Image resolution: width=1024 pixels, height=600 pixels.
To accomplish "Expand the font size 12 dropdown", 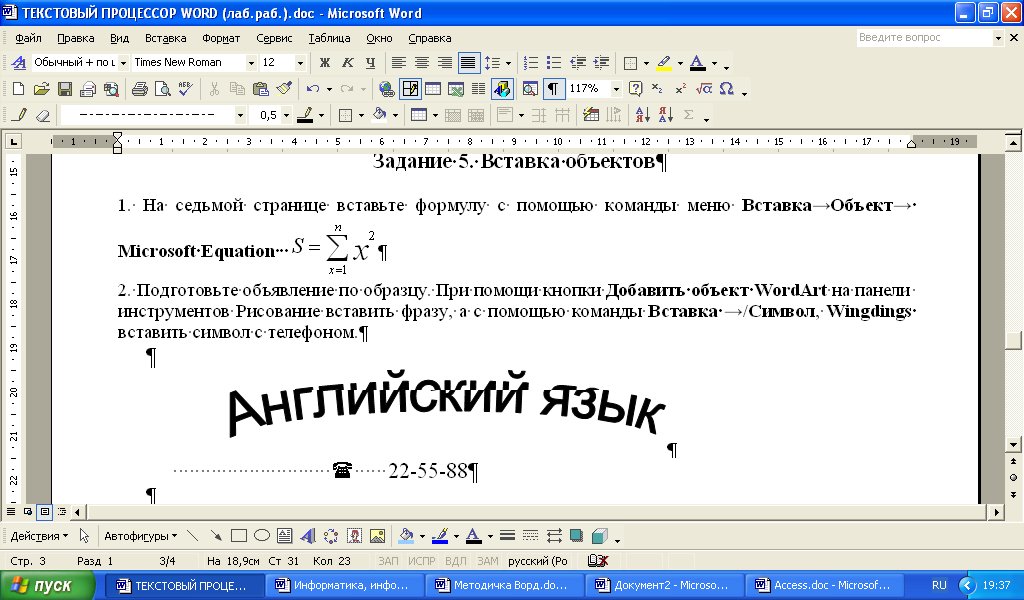I will [x=300, y=63].
